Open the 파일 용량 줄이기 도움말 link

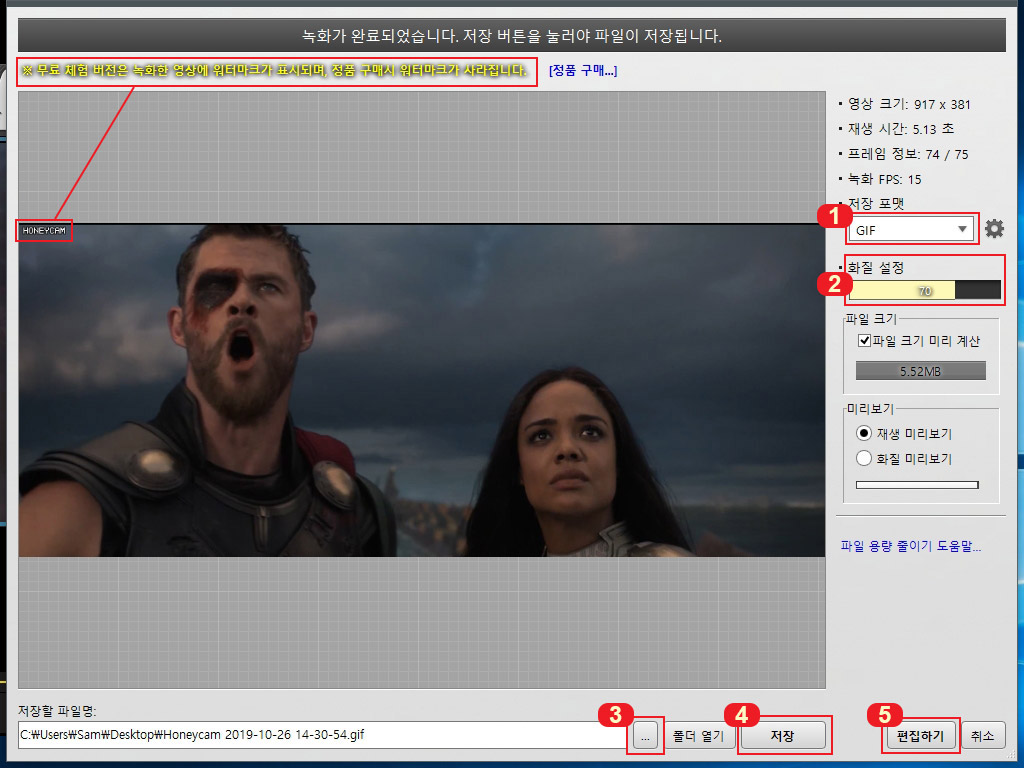pos(910,546)
